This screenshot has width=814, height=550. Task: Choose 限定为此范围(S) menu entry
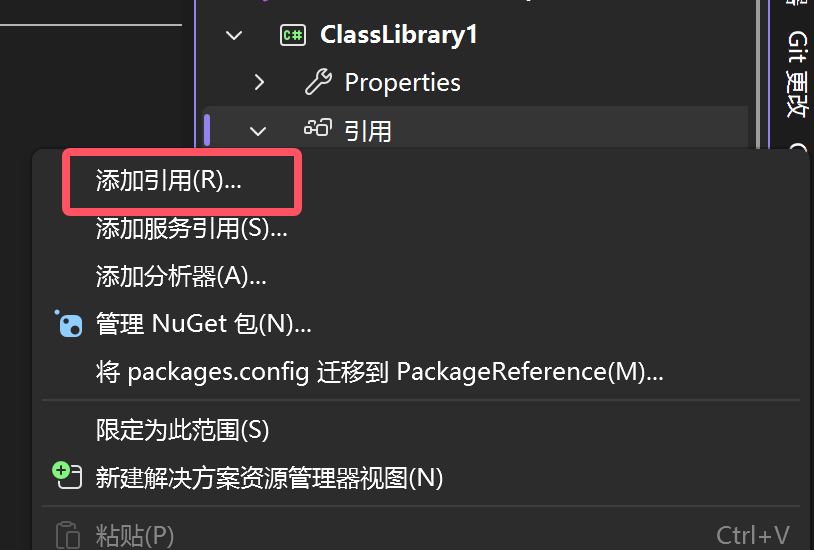click(x=182, y=430)
